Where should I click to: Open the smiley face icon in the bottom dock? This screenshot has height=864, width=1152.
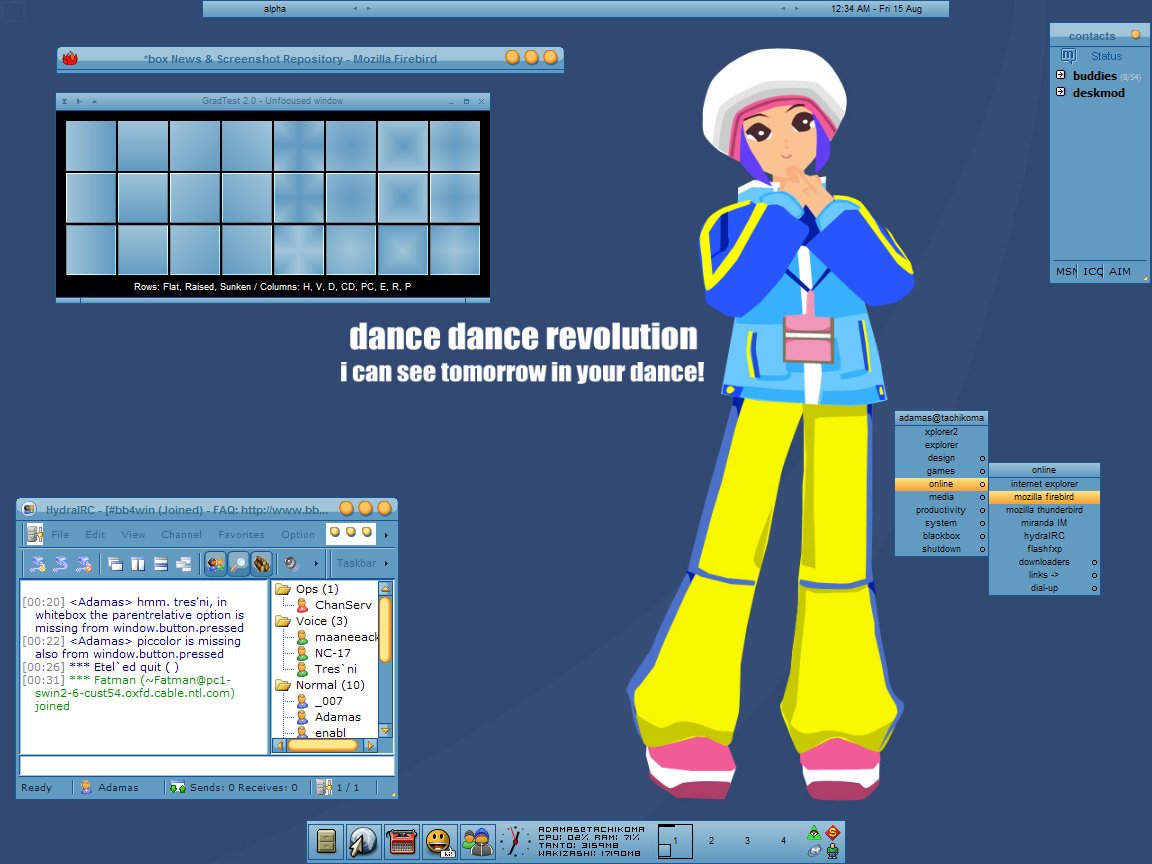click(x=439, y=841)
